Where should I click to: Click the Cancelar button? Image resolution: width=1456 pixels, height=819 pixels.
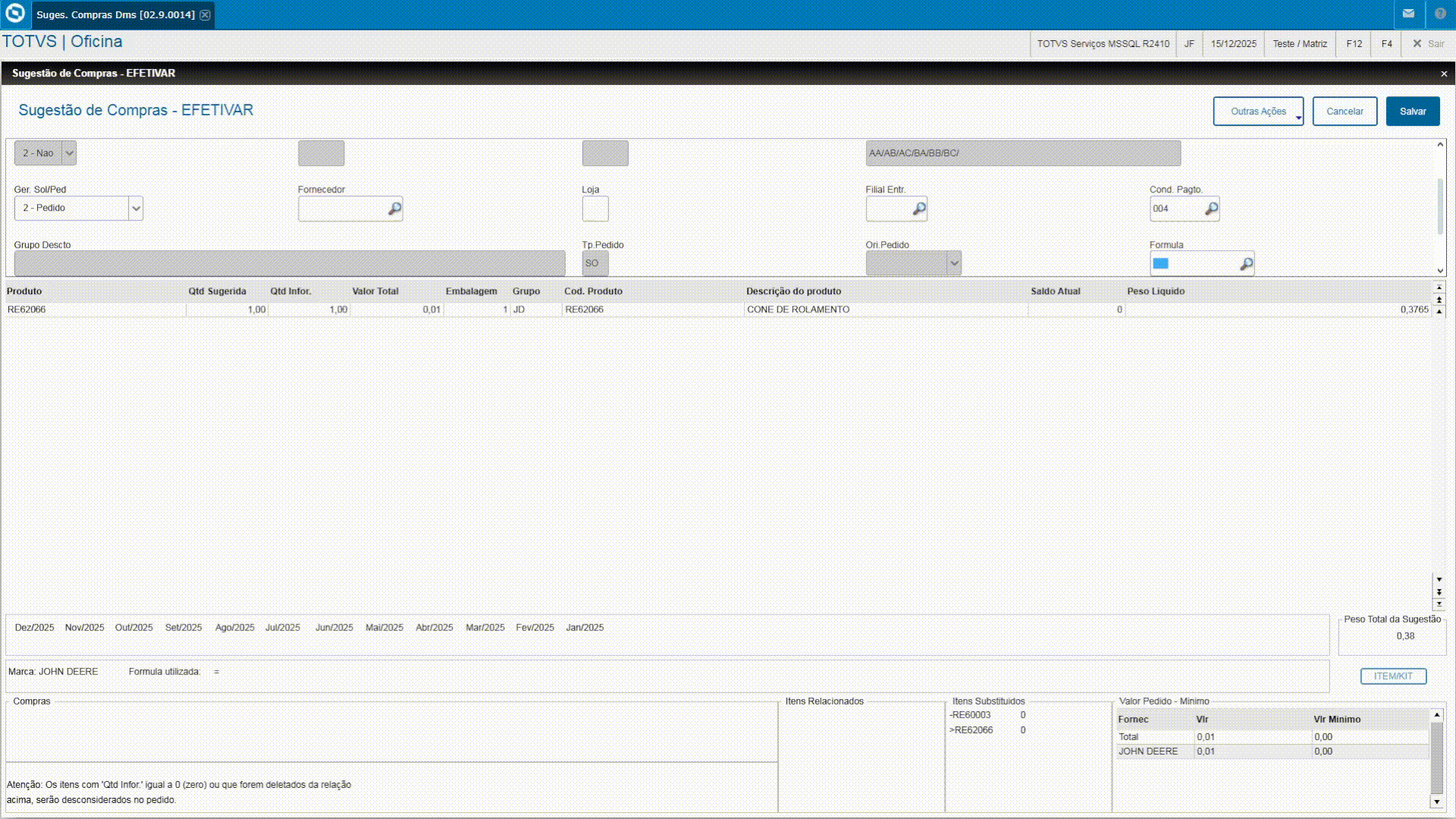(1344, 111)
